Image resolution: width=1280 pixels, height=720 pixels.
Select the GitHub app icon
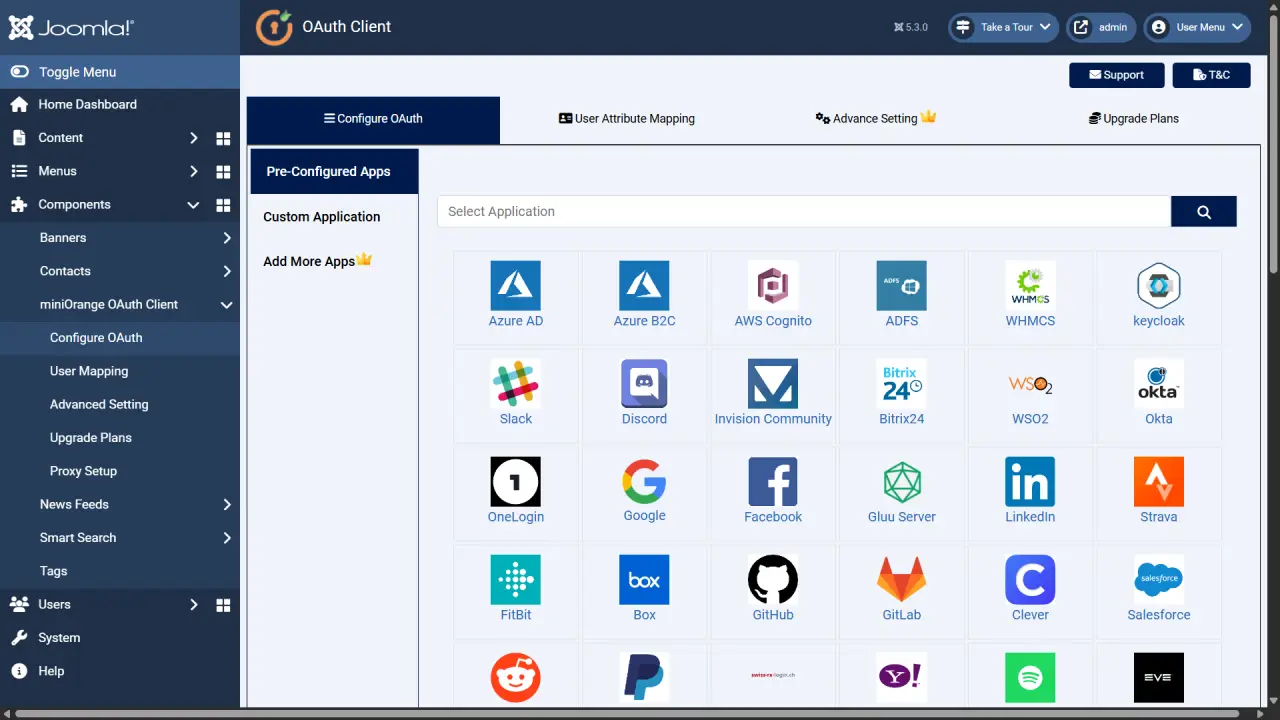click(x=773, y=580)
